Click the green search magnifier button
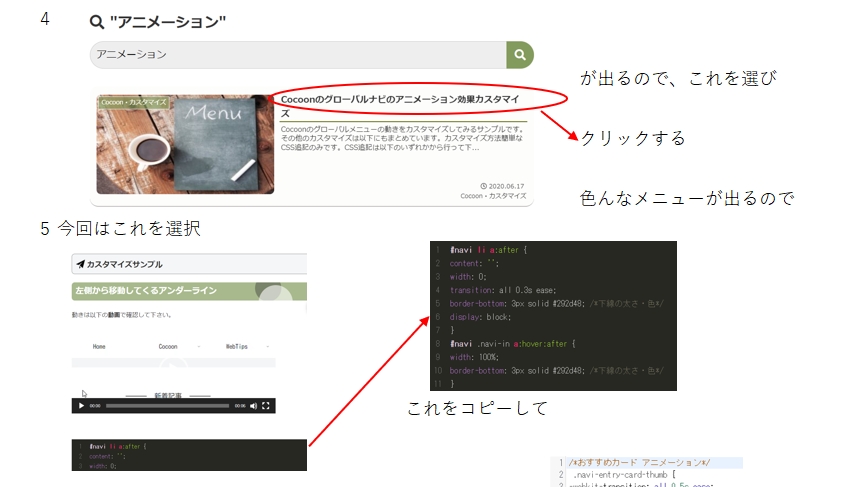845x487 pixels. tap(519, 55)
